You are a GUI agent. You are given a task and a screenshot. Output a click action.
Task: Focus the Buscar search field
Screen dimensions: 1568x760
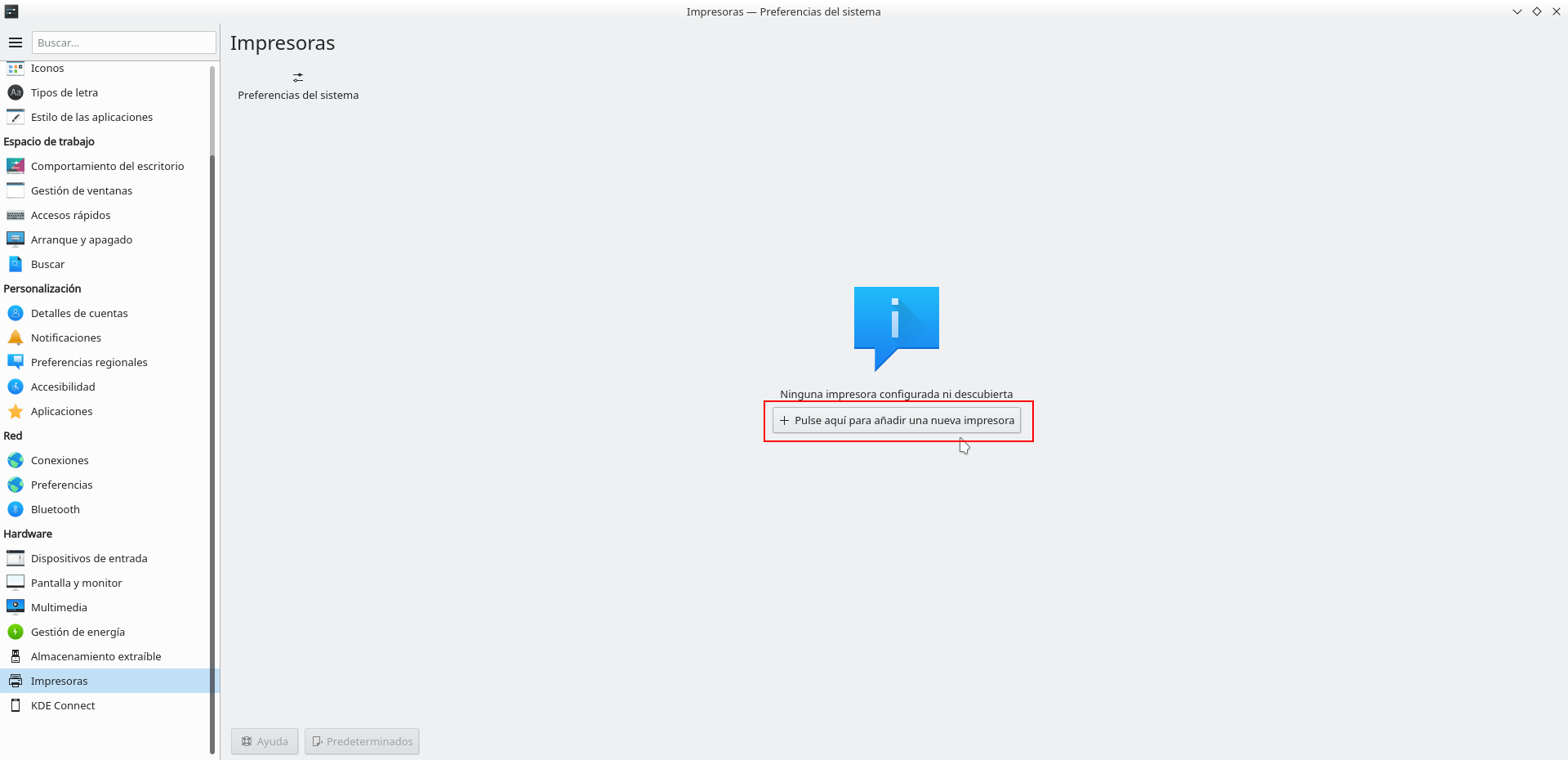coord(123,42)
